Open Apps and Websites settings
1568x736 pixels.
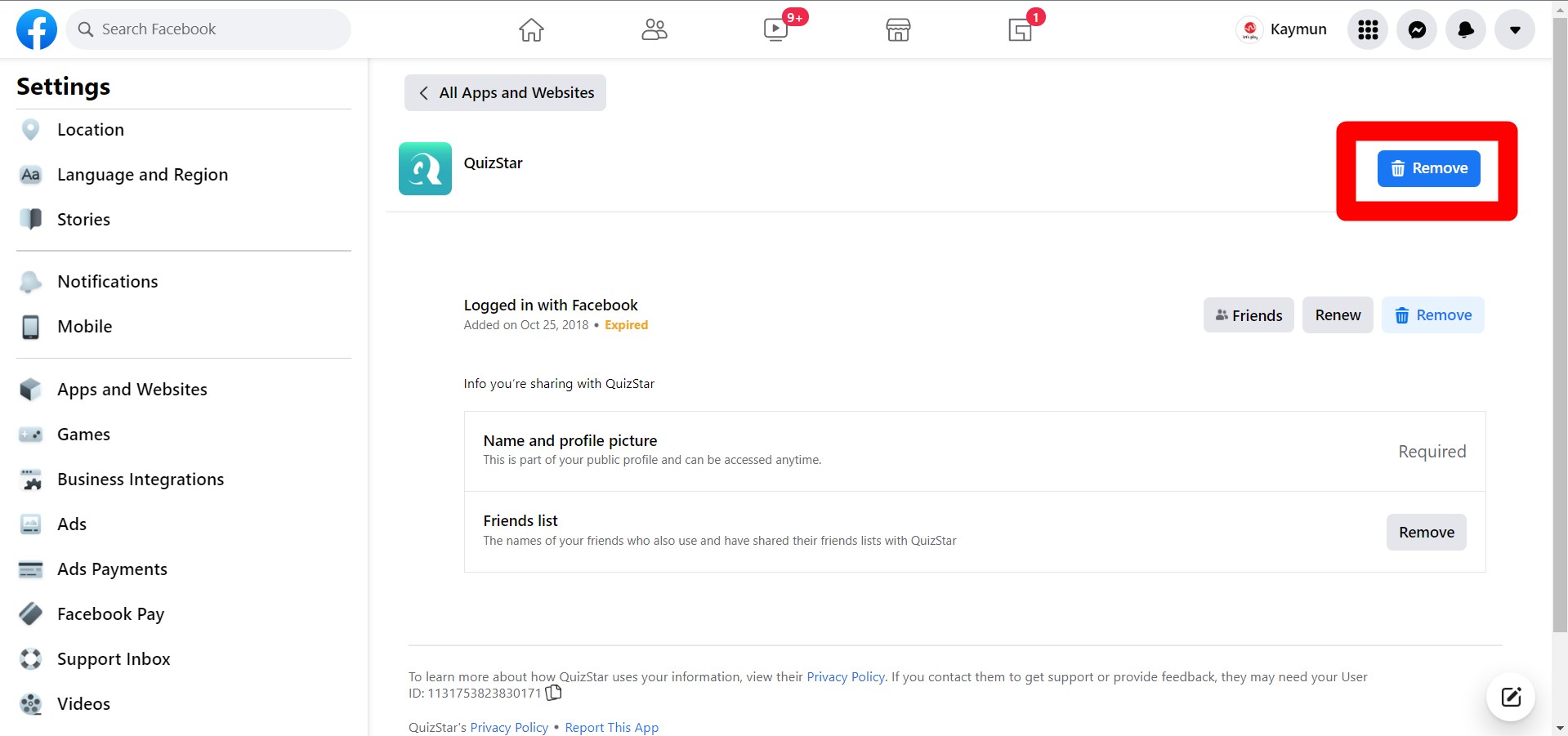tap(184, 390)
